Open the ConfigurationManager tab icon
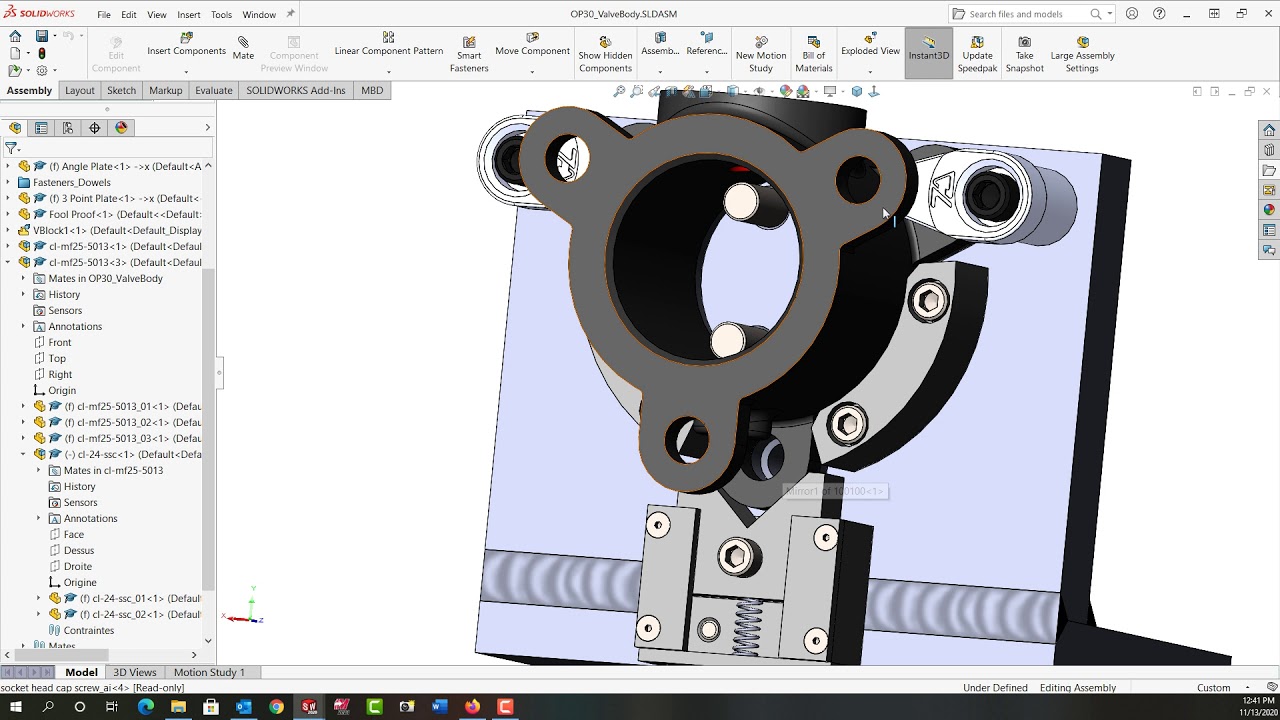This screenshot has height=720, width=1280. click(x=68, y=128)
